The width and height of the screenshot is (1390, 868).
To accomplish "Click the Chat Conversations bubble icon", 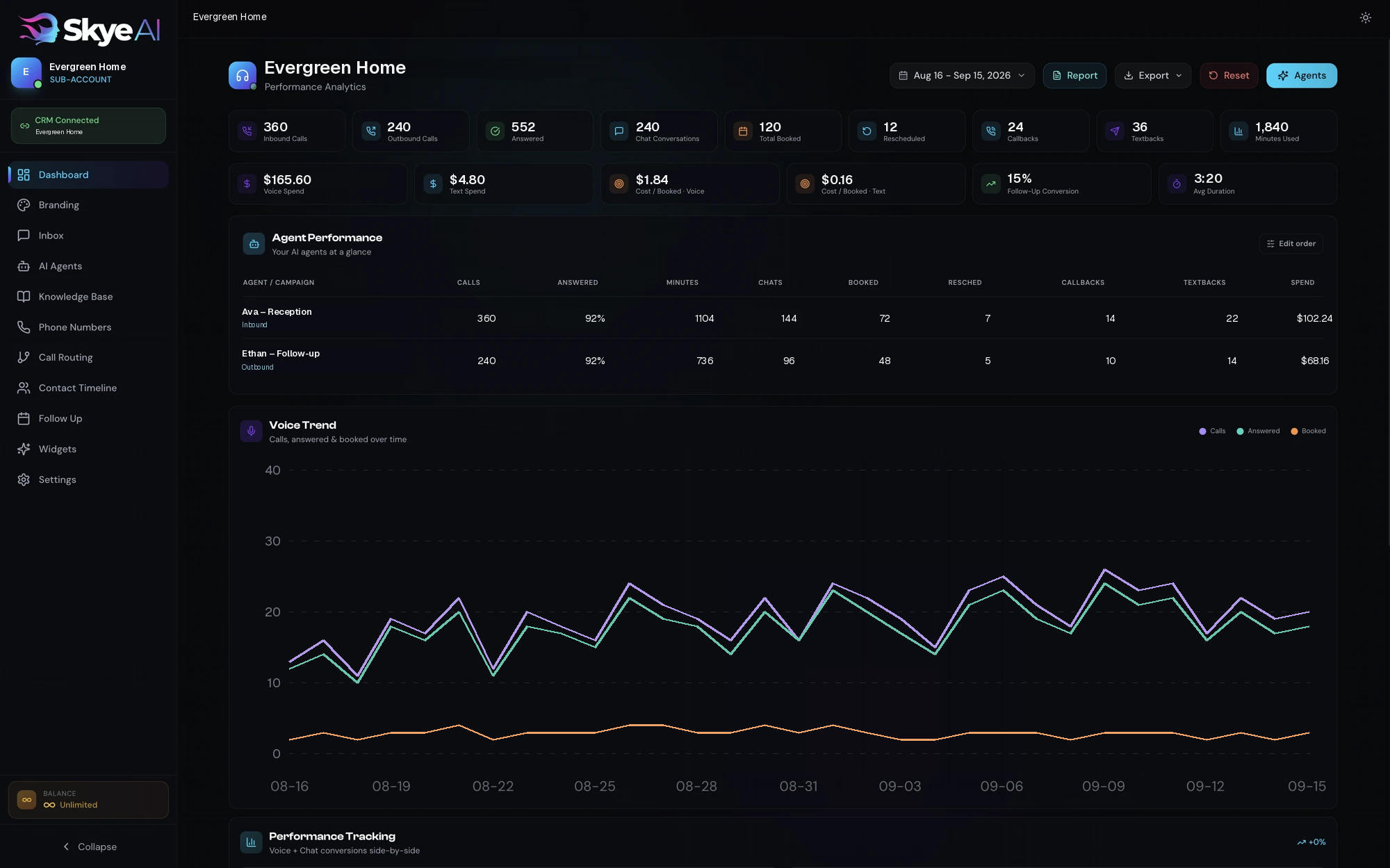I will pyautogui.click(x=619, y=131).
